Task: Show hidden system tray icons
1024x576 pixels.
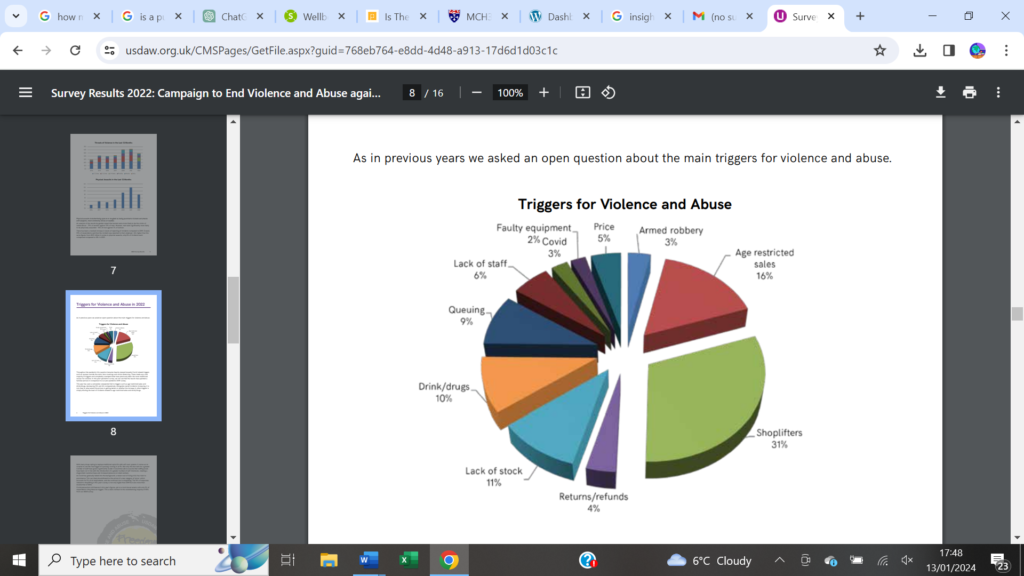Action: 779,560
